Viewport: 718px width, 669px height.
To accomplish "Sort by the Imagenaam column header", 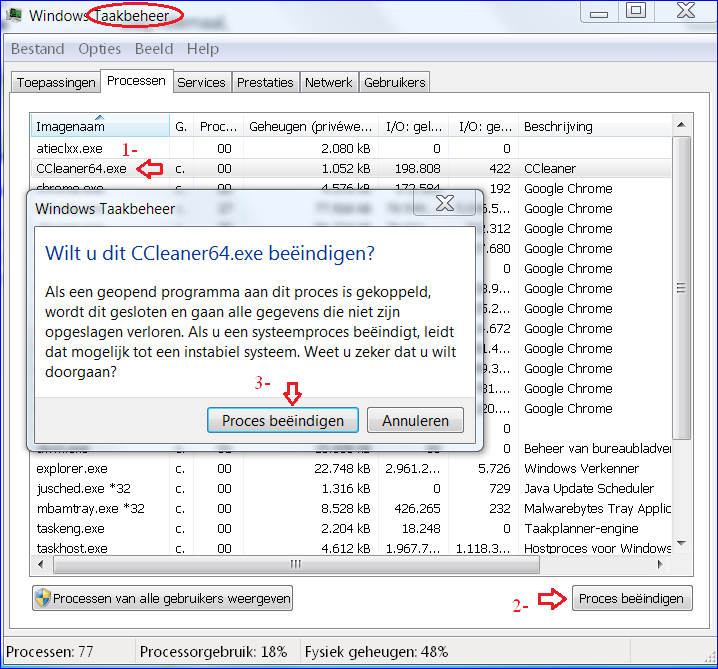I will 100,126.
